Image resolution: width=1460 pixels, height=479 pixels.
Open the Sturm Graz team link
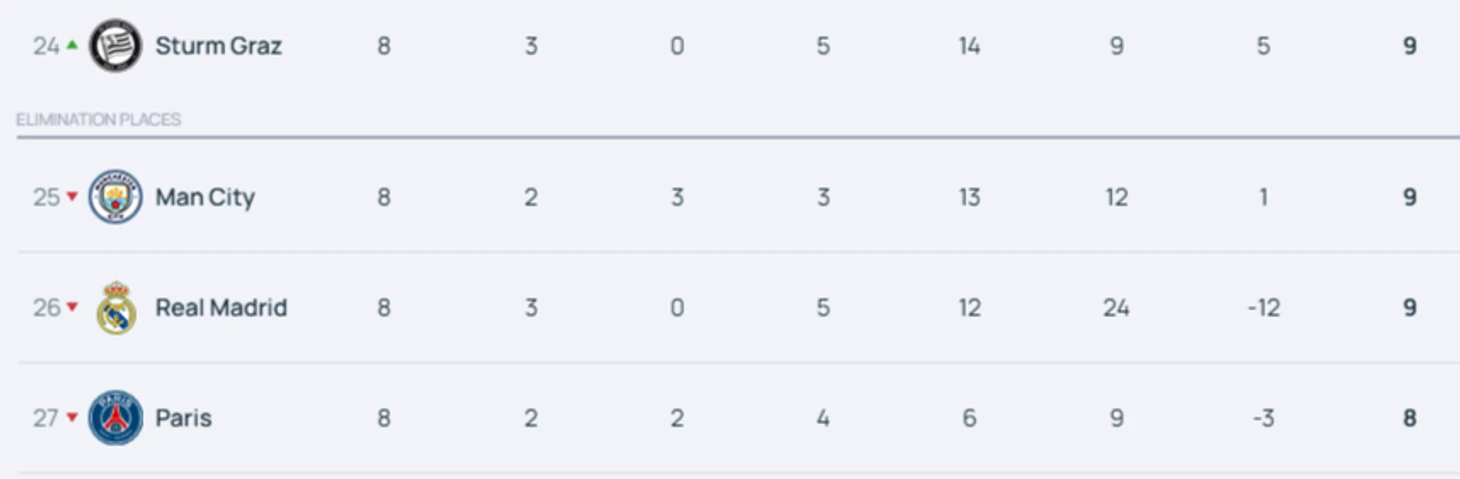pos(218,46)
